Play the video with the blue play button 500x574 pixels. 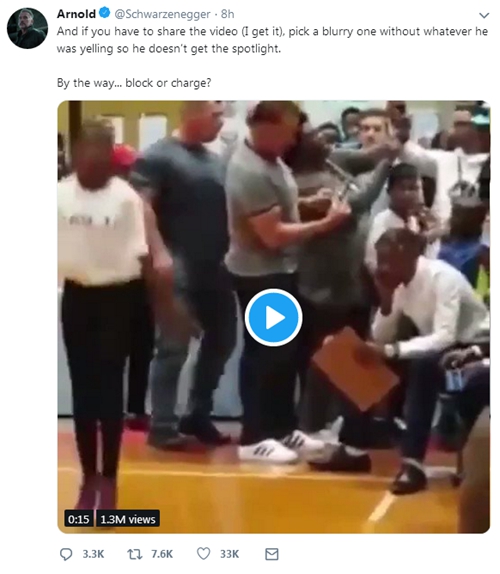click(x=273, y=317)
